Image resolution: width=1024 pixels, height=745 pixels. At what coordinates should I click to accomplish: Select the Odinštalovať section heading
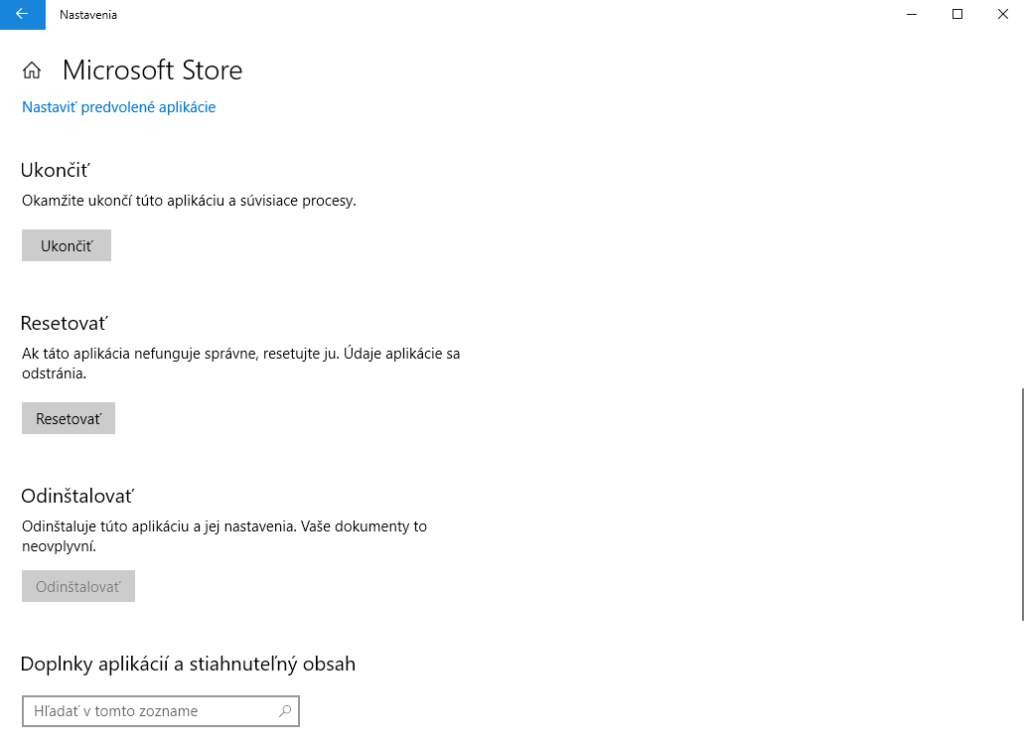(77, 496)
